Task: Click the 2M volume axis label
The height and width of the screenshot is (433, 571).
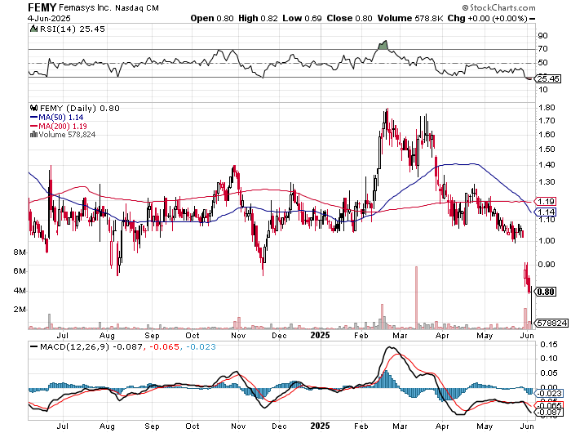Action: pos(20,310)
